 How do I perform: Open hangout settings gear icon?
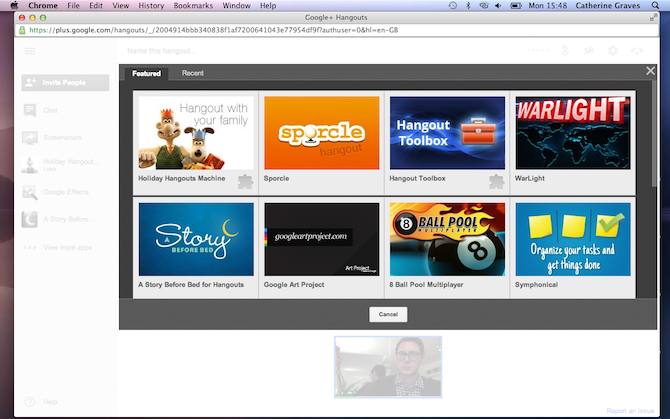point(613,51)
